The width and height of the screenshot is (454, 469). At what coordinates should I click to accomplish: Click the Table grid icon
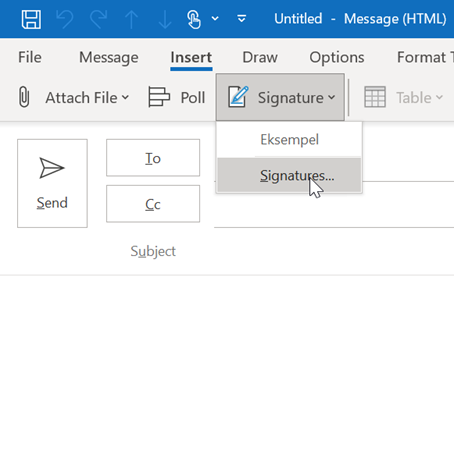375,97
